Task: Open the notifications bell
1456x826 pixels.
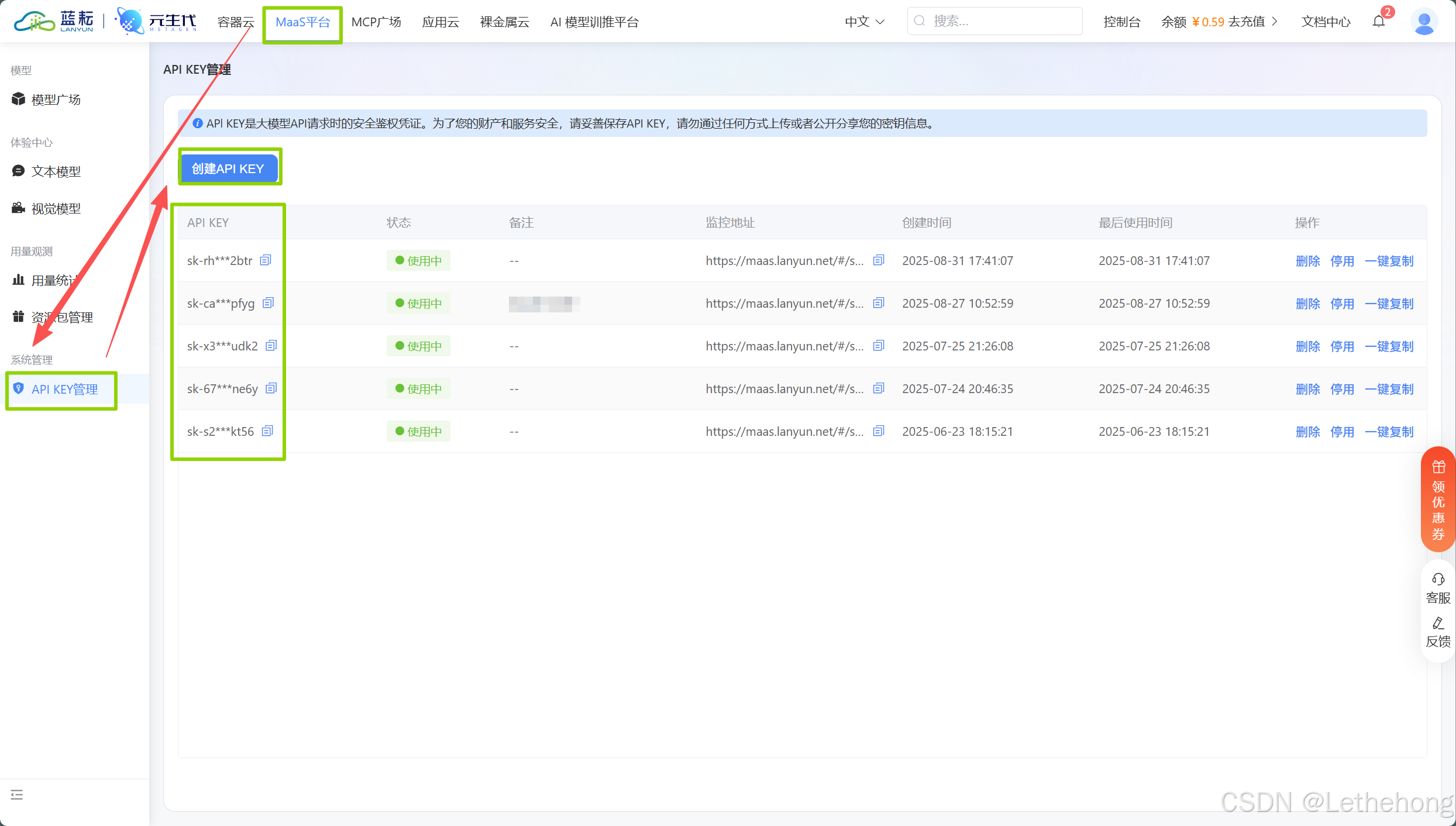Action: click(1379, 22)
